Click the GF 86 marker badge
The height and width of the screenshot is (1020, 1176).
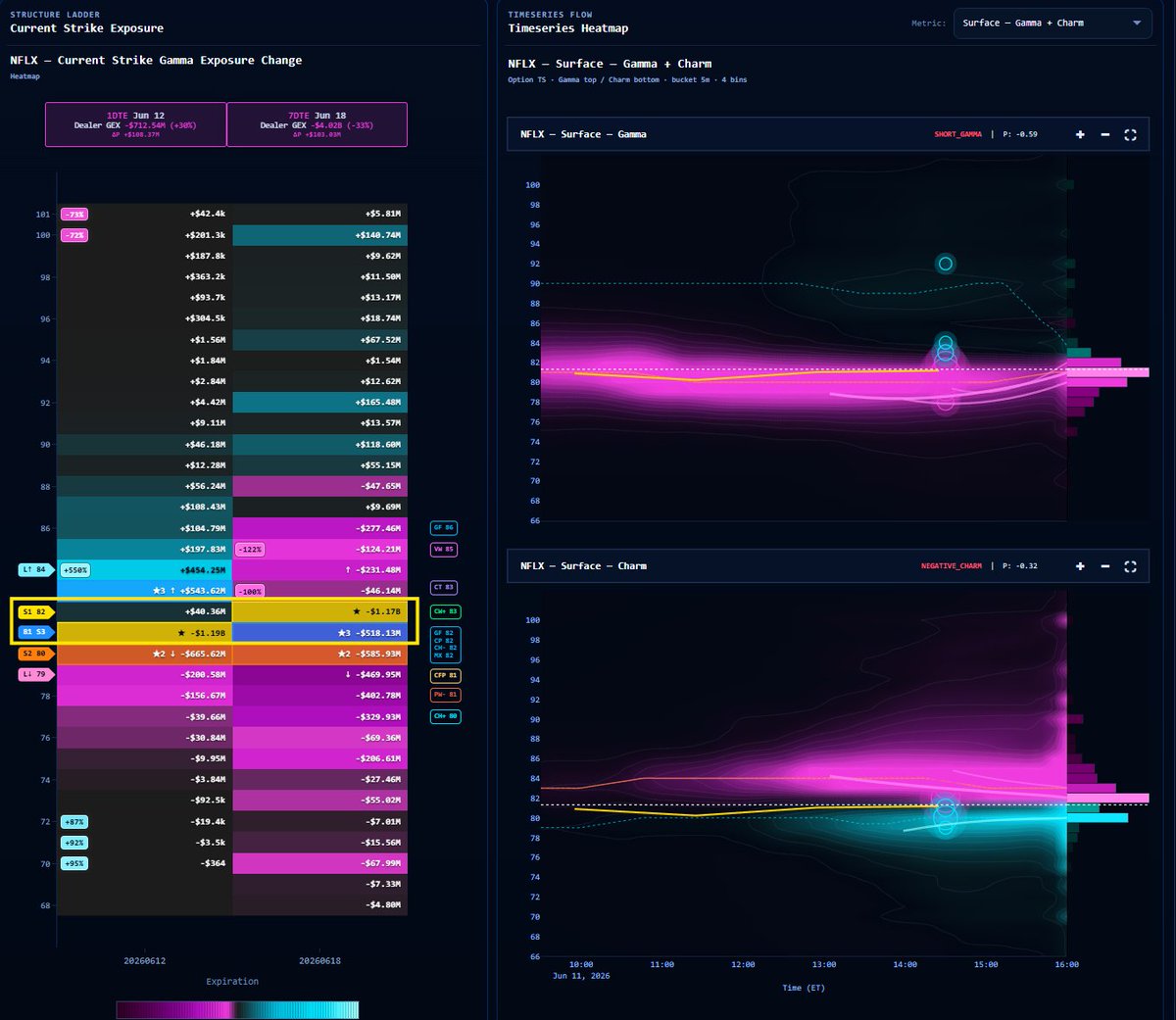tap(444, 528)
